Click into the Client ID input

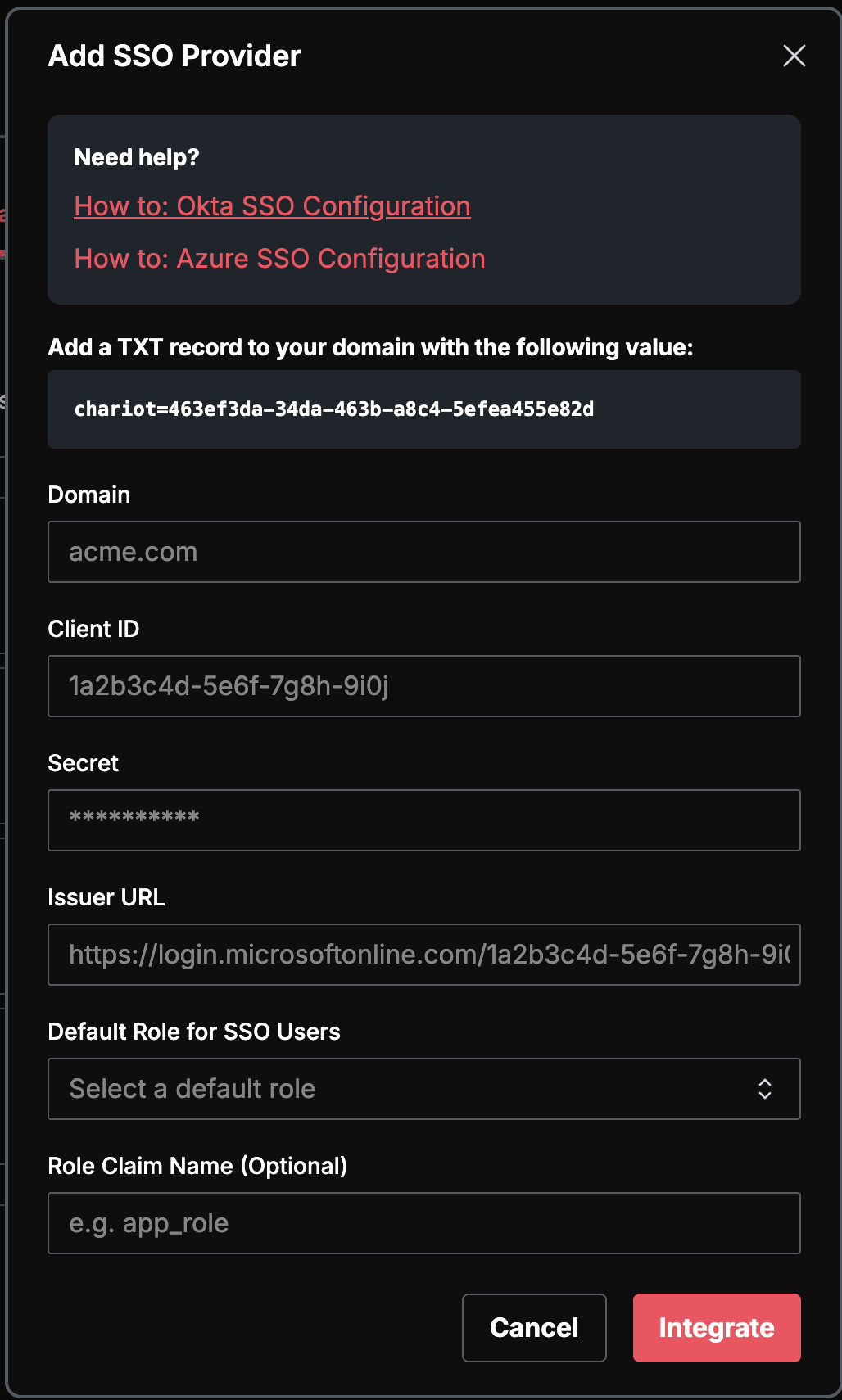424,686
